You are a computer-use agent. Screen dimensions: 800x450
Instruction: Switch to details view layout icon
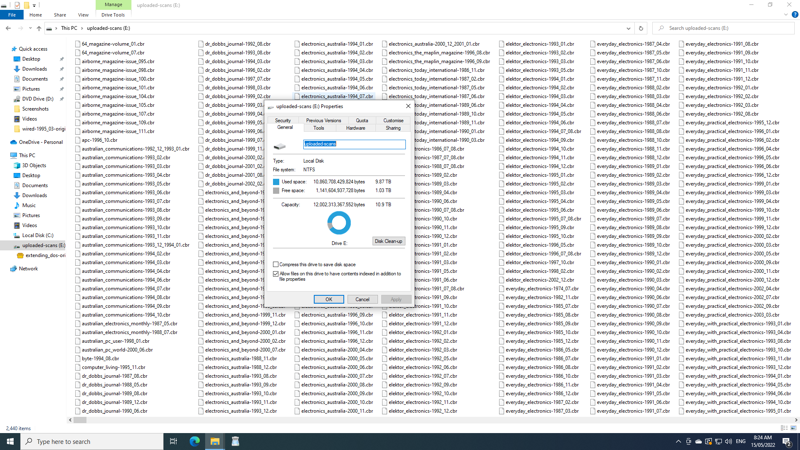784,428
